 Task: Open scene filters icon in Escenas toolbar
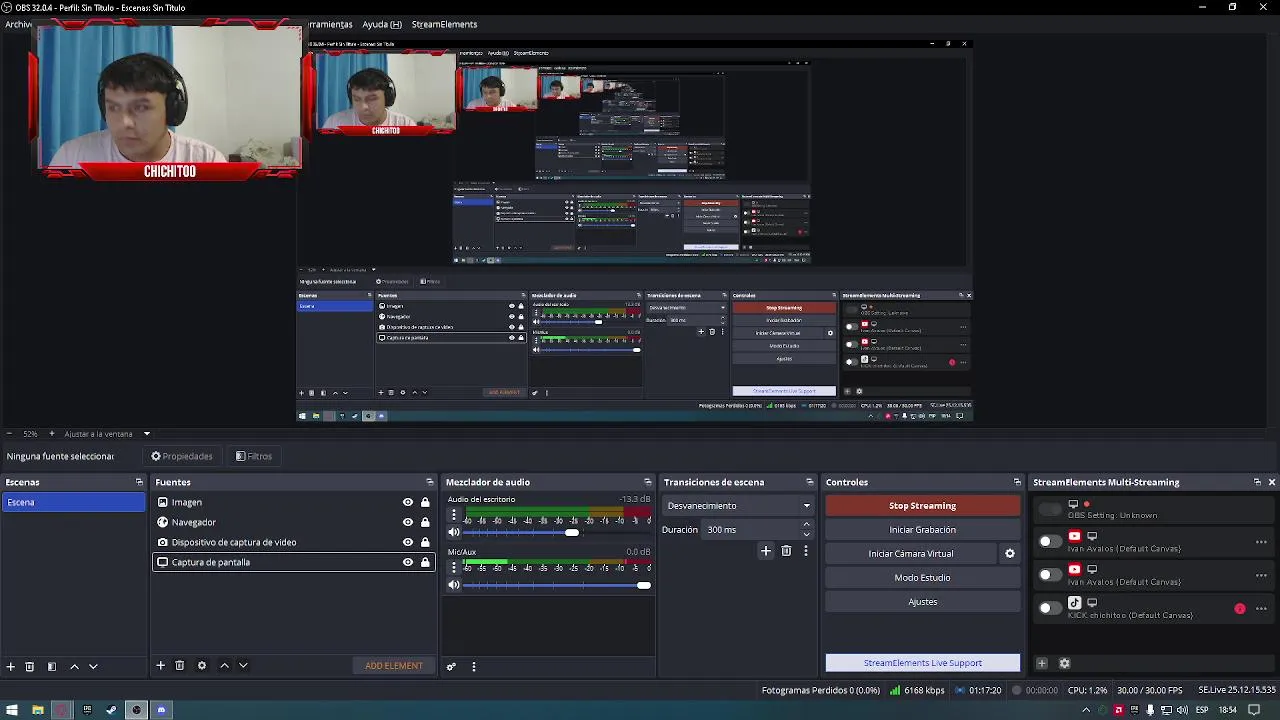52,666
